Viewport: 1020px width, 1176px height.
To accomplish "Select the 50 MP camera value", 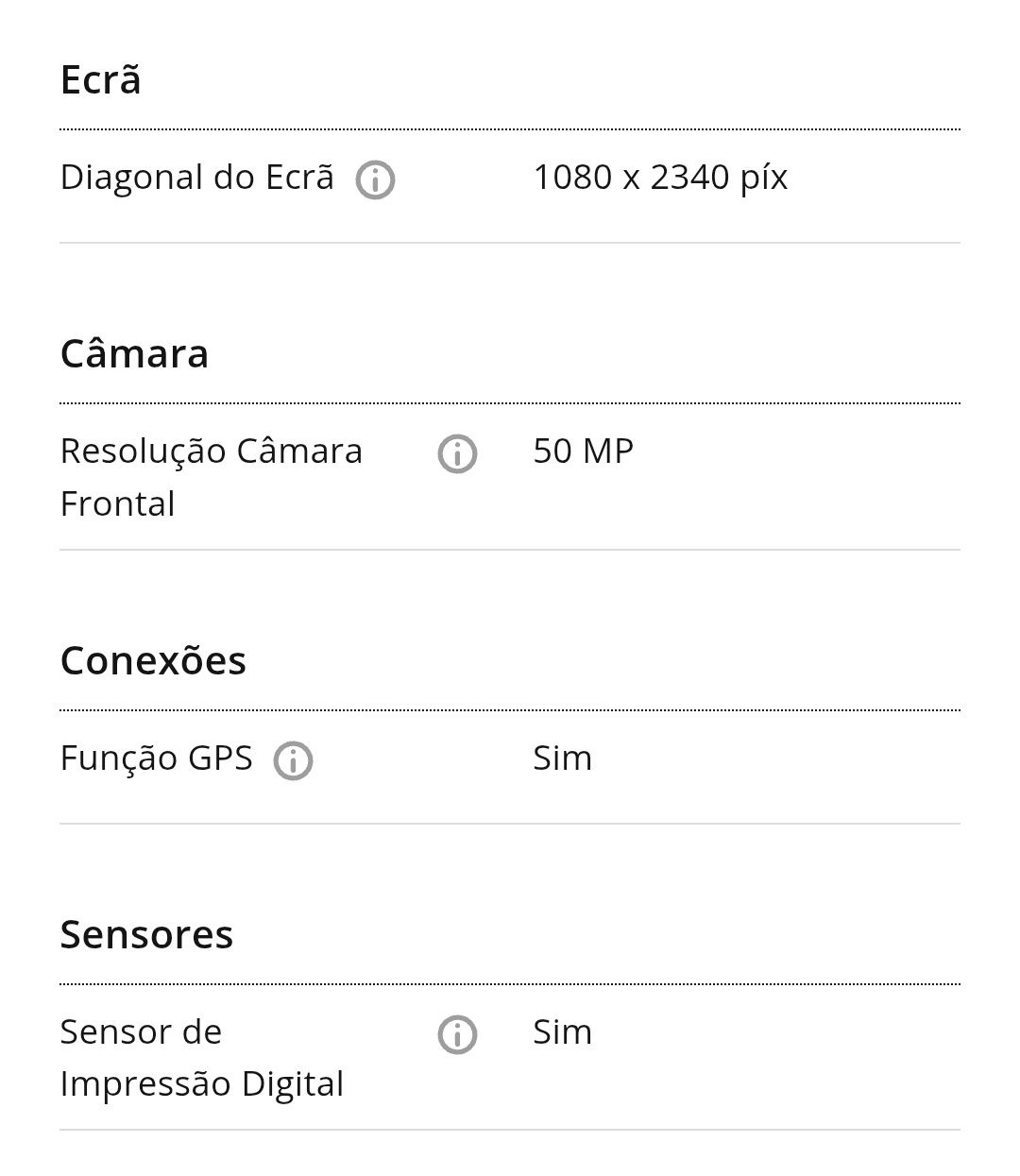I will tap(583, 451).
